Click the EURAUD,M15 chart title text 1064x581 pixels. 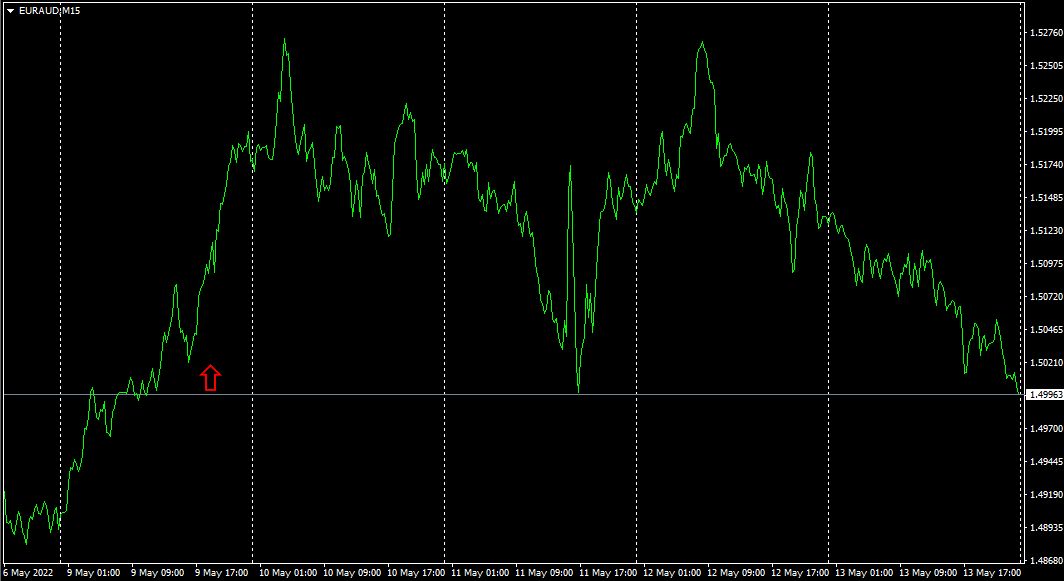tap(50, 11)
